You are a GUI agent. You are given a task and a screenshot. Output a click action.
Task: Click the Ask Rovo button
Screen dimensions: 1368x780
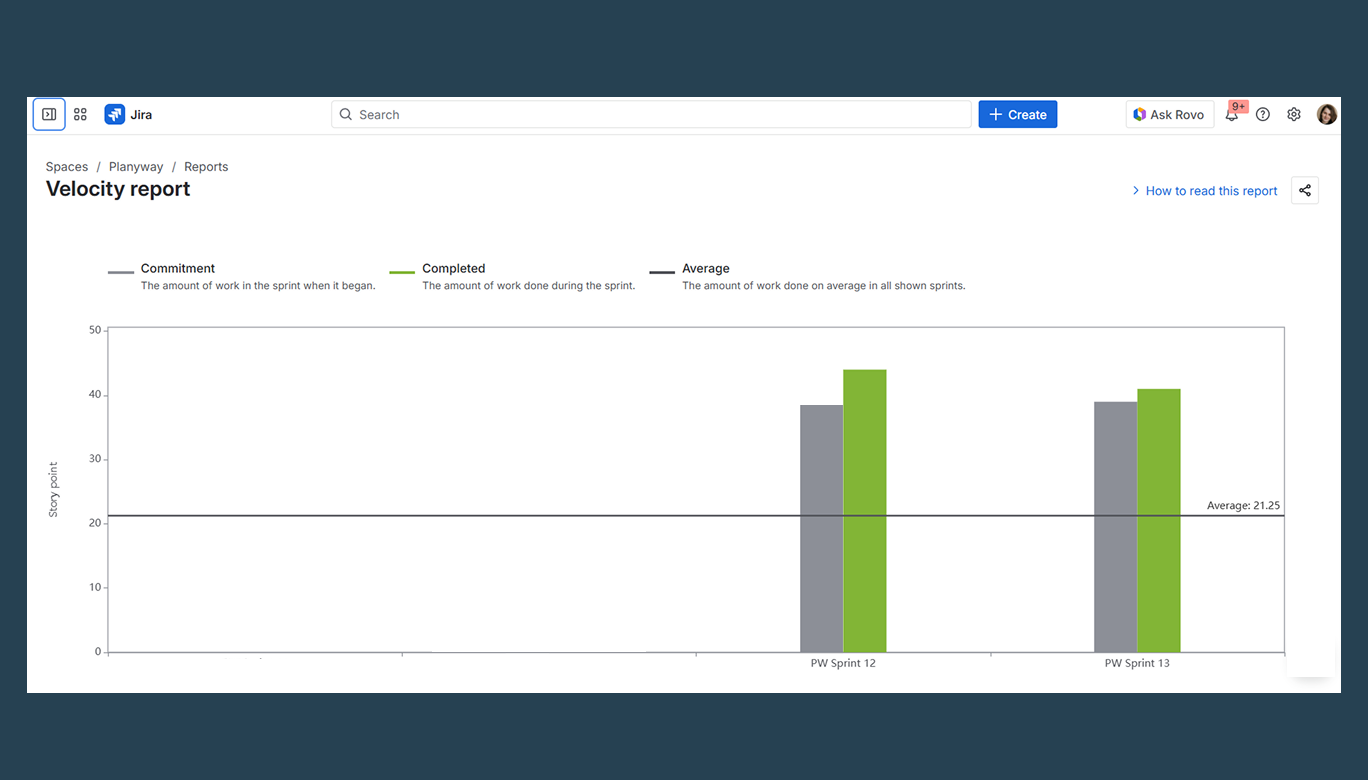click(1169, 114)
